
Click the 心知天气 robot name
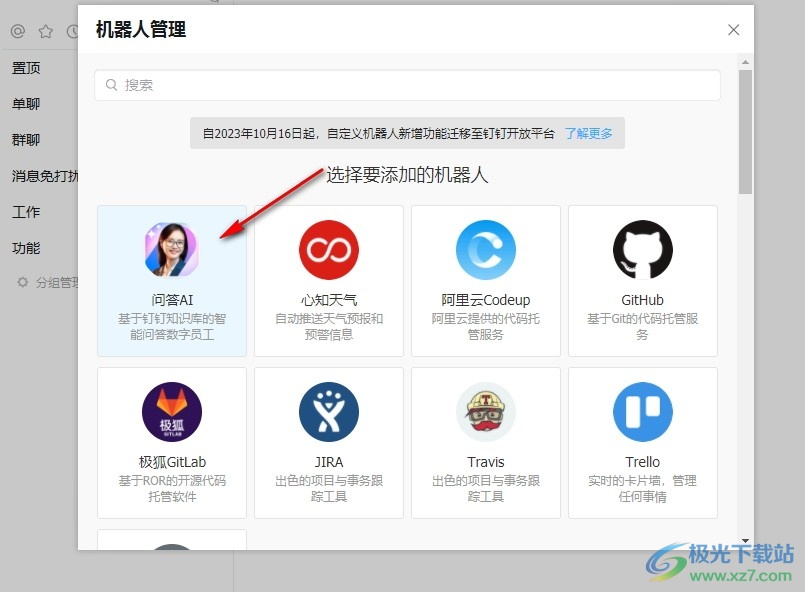[x=329, y=300]
